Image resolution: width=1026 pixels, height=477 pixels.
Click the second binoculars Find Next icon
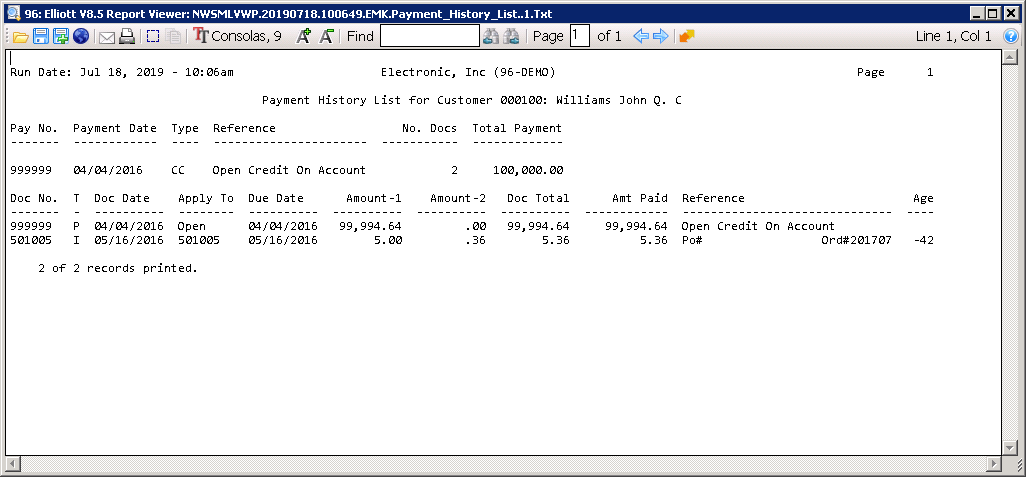coord(511,37)
